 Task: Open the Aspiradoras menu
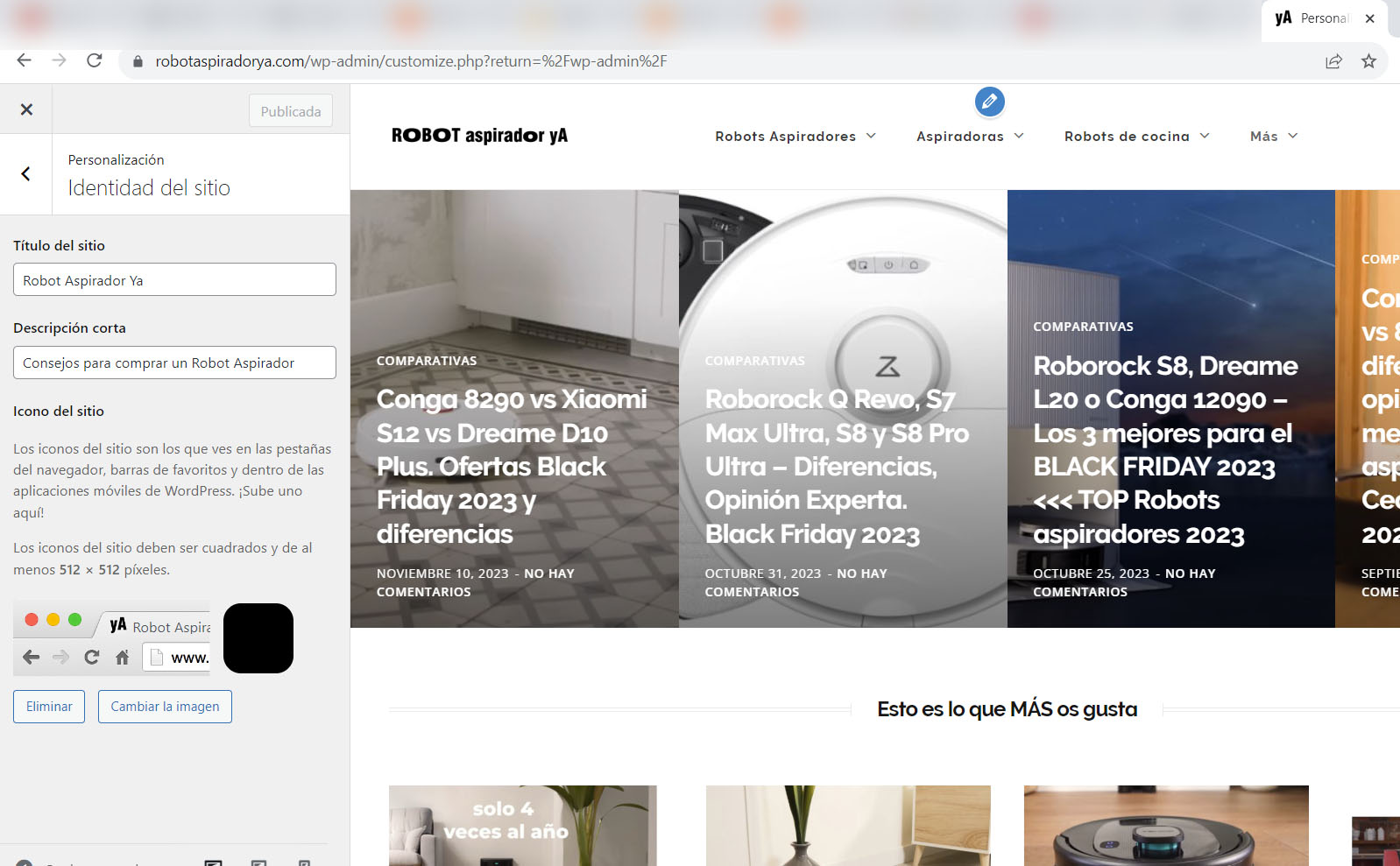coord(960,137)
